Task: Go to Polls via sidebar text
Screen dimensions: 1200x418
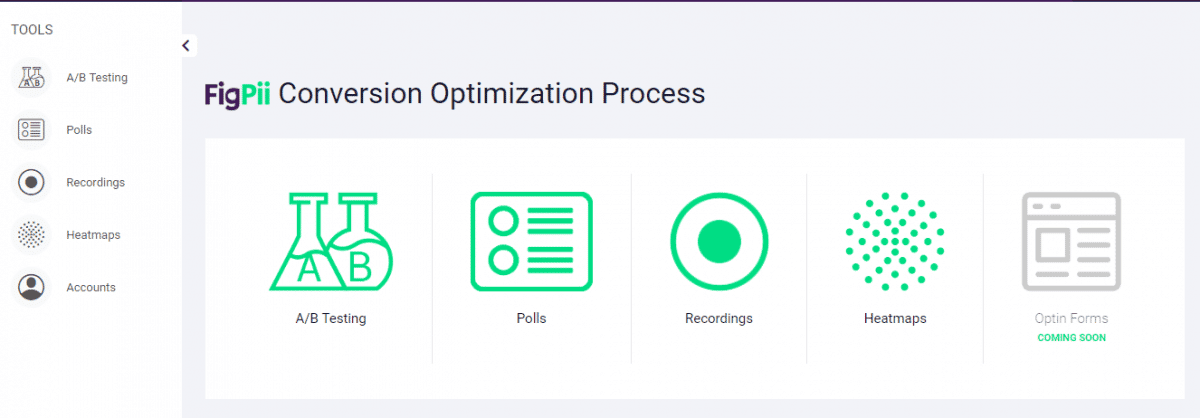Action: point(79,130)
